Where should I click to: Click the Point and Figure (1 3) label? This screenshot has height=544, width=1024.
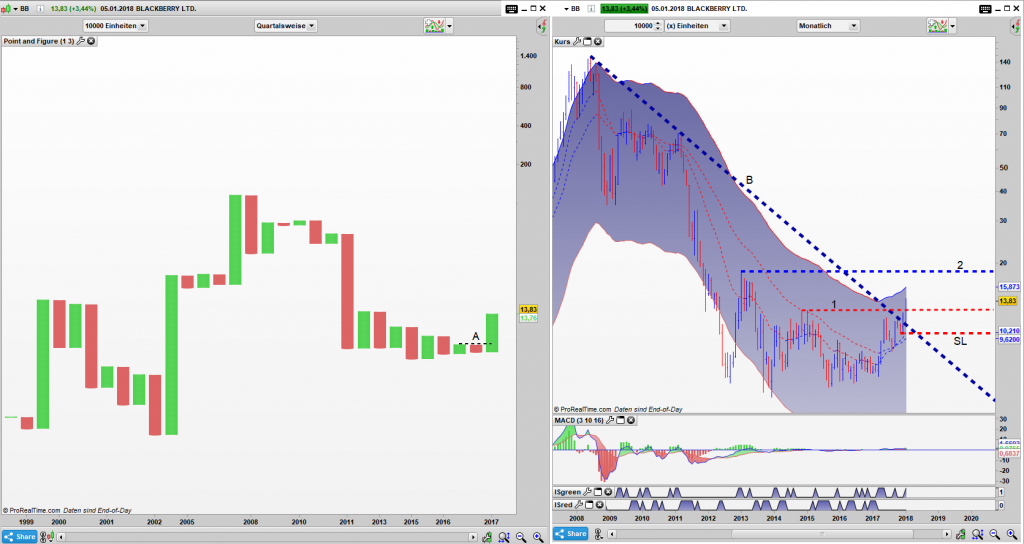coord(39,41)
